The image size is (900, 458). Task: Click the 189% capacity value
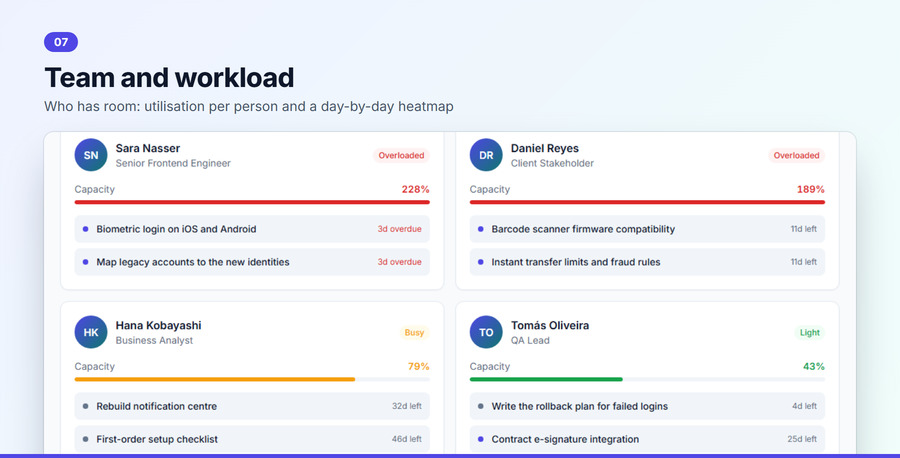811,189
